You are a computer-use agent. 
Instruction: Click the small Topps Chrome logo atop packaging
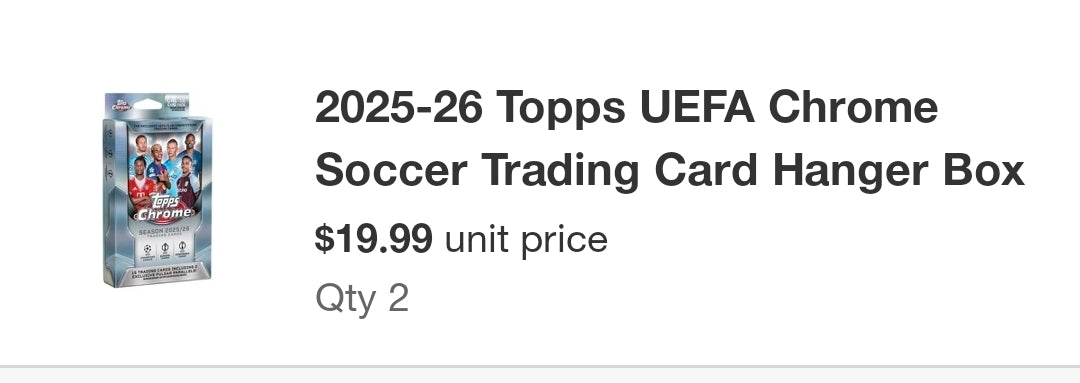121,105
